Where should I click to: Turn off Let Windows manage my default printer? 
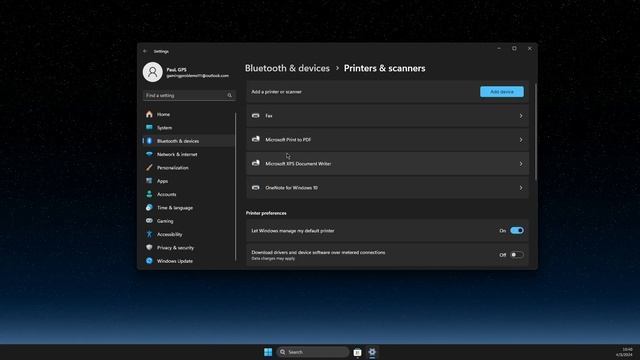tap(517, 231)
